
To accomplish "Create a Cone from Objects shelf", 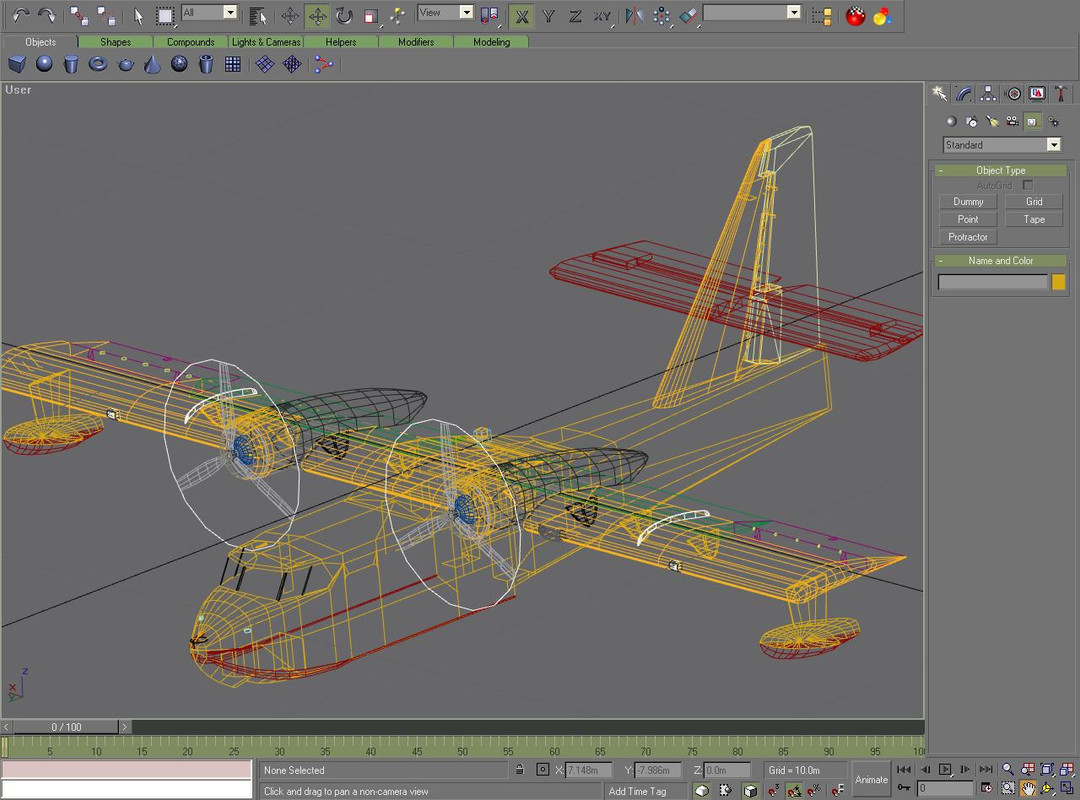I will 152,64.
